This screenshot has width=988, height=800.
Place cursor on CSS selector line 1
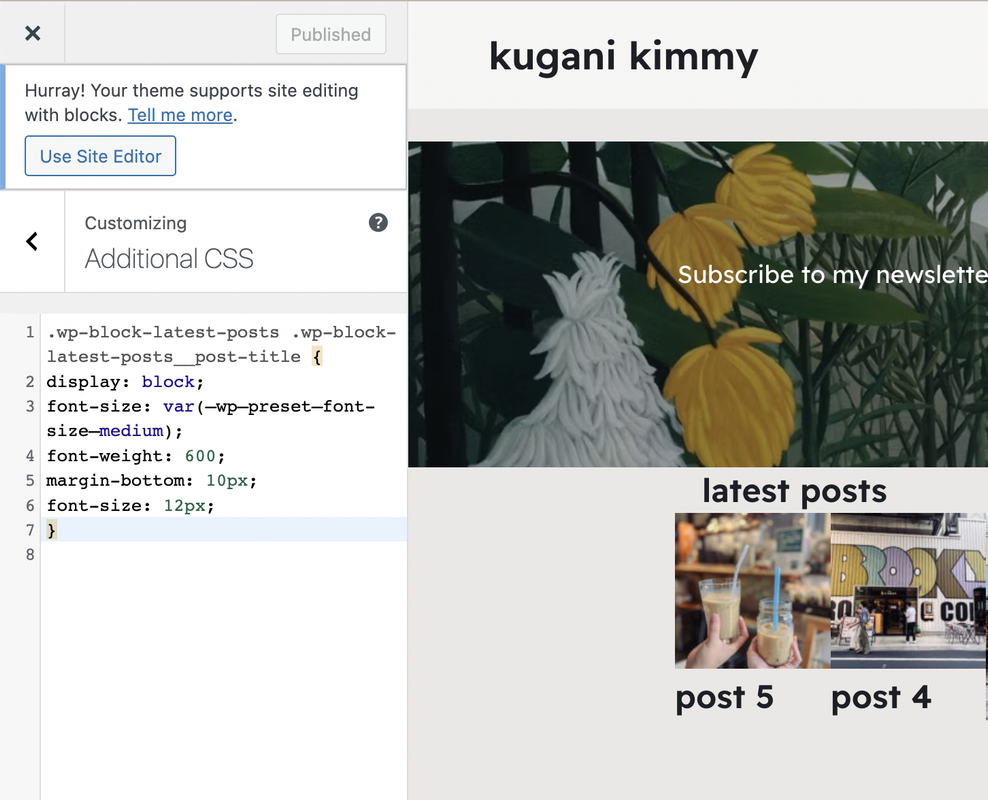[x=222, y=345]
